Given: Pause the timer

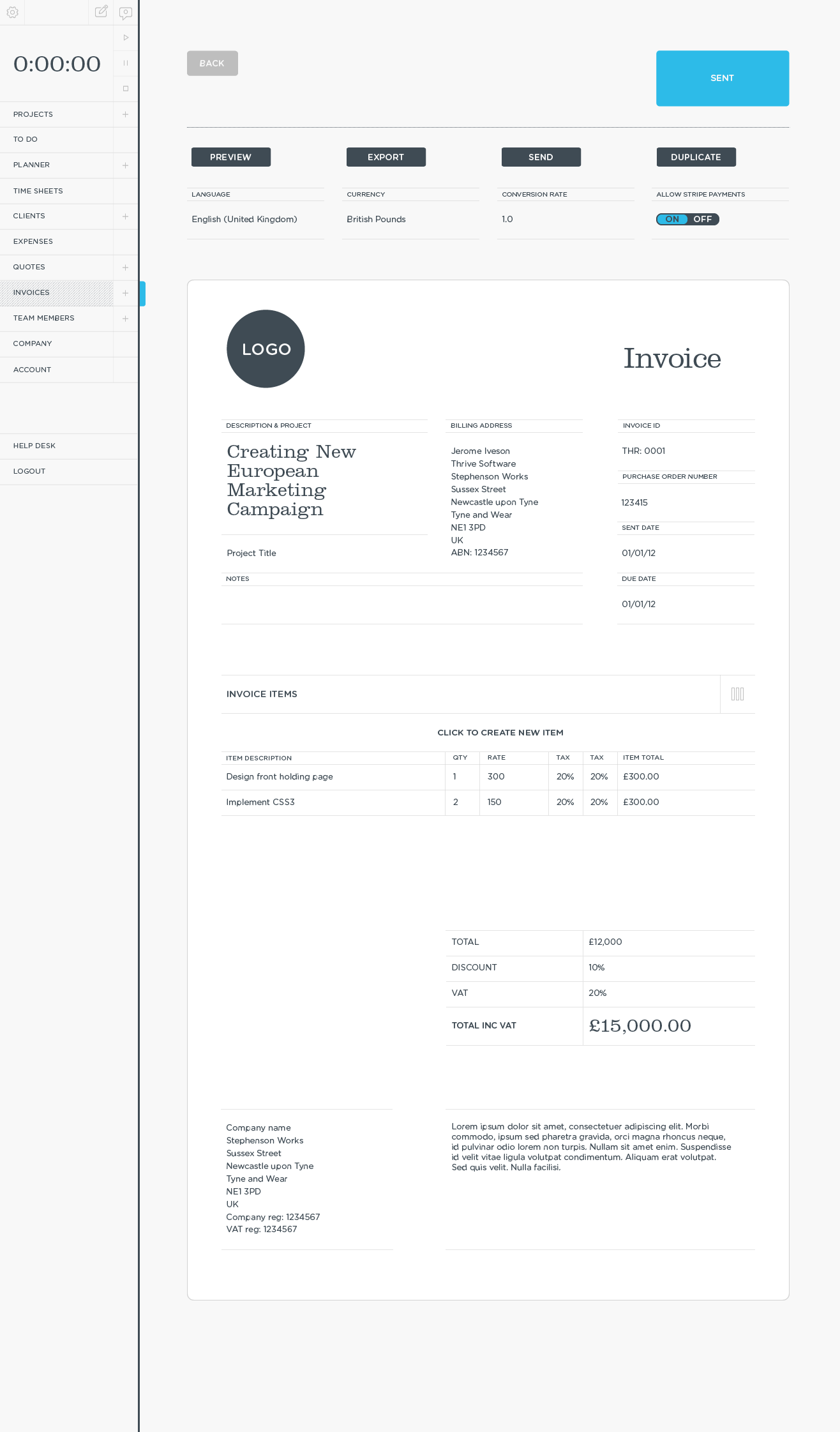Looking at the screenshot, I should click(x=126, y=63).
